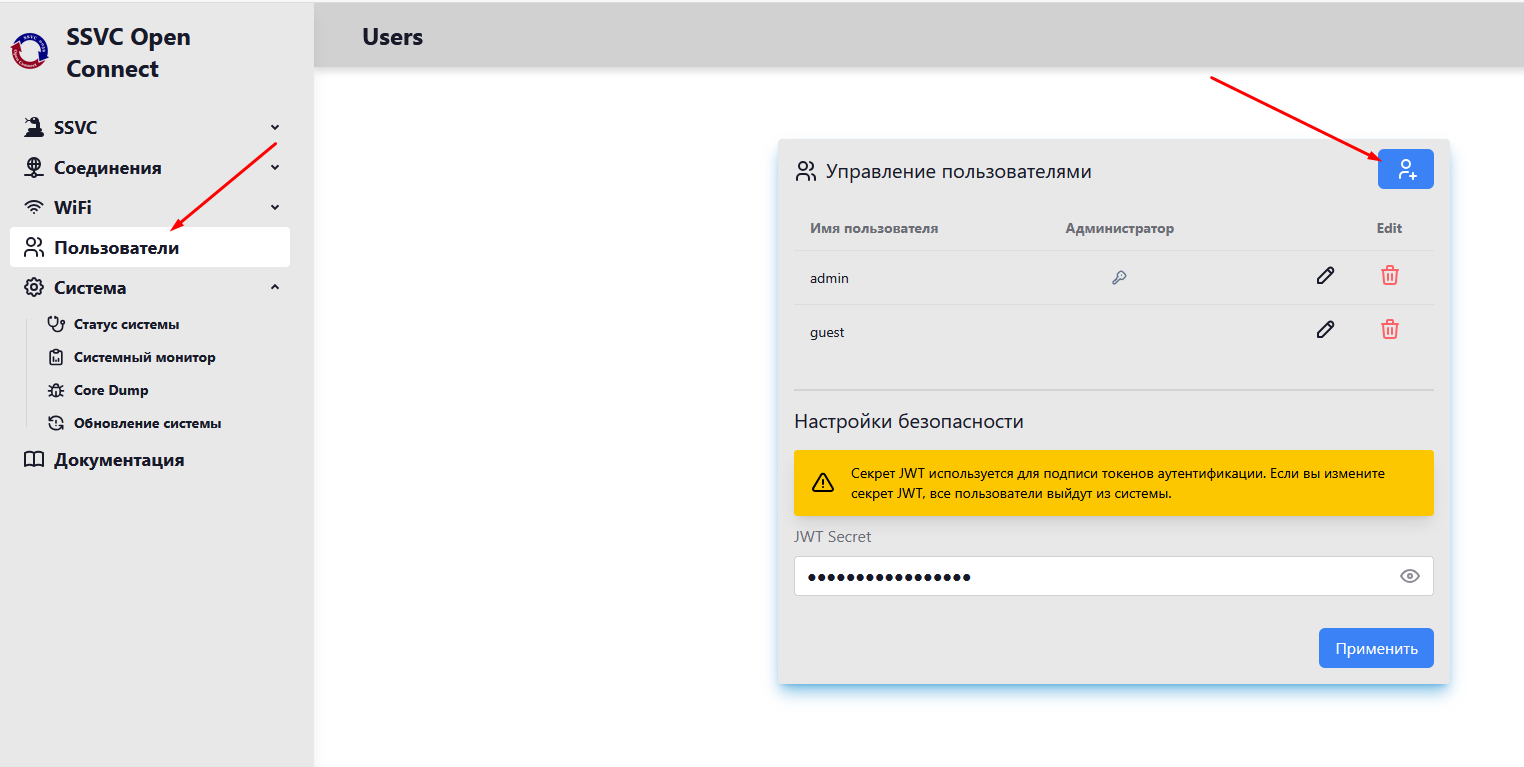
Task: Click the admin key icon in Администратор column
Action: click(x=1119, y=278)
